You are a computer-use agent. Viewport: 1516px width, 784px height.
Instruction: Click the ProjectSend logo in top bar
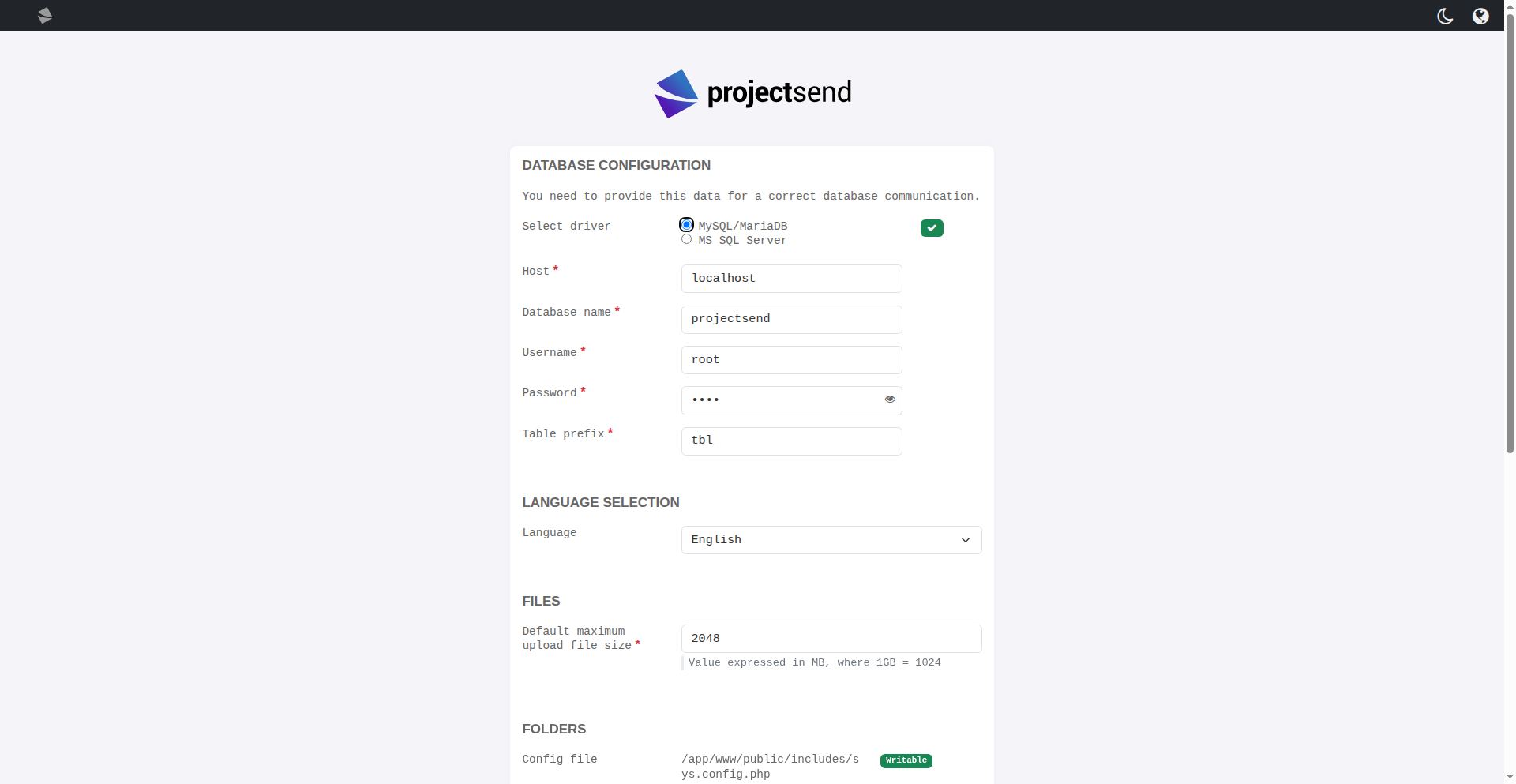[45, 16]
